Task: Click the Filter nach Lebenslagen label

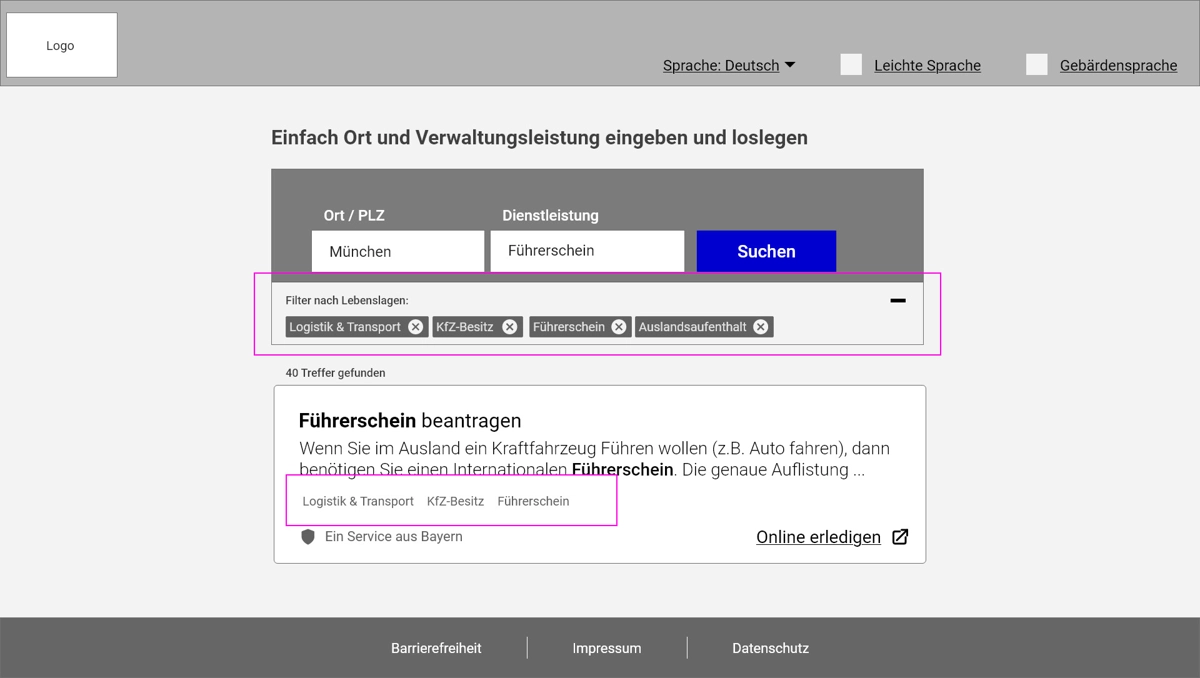Action: pos(347,300)
